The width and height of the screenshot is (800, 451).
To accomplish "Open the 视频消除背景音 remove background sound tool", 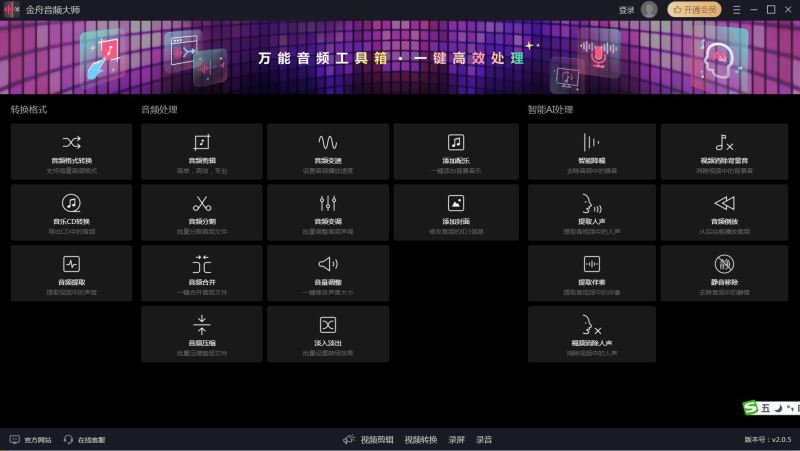I will (x=724, y=152).
